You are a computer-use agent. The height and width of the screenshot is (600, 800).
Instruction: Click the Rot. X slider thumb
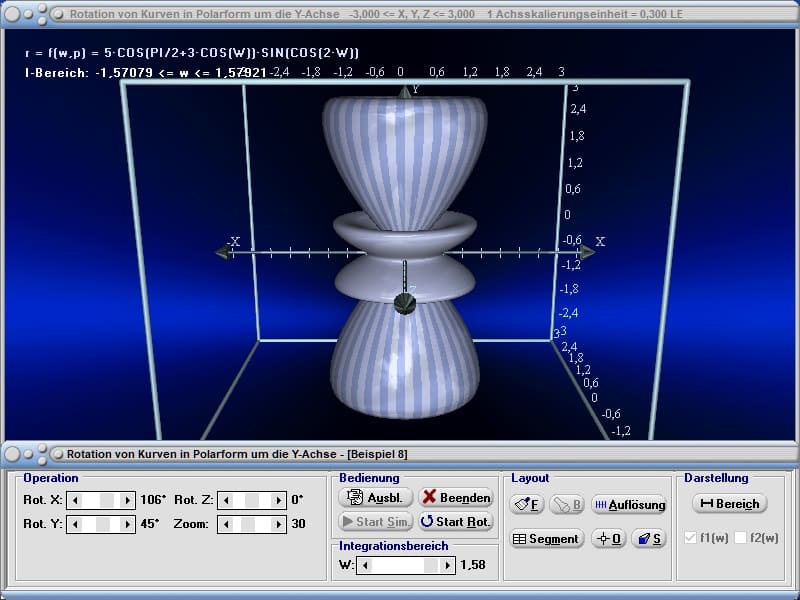107,501
